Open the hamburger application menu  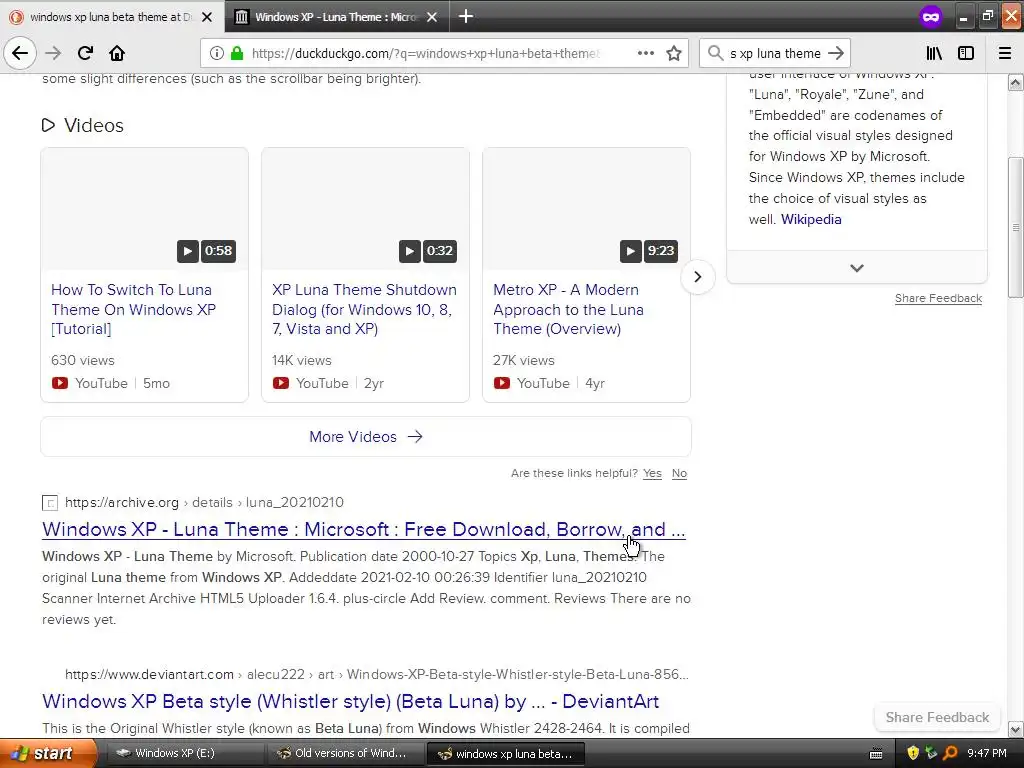1005,54
